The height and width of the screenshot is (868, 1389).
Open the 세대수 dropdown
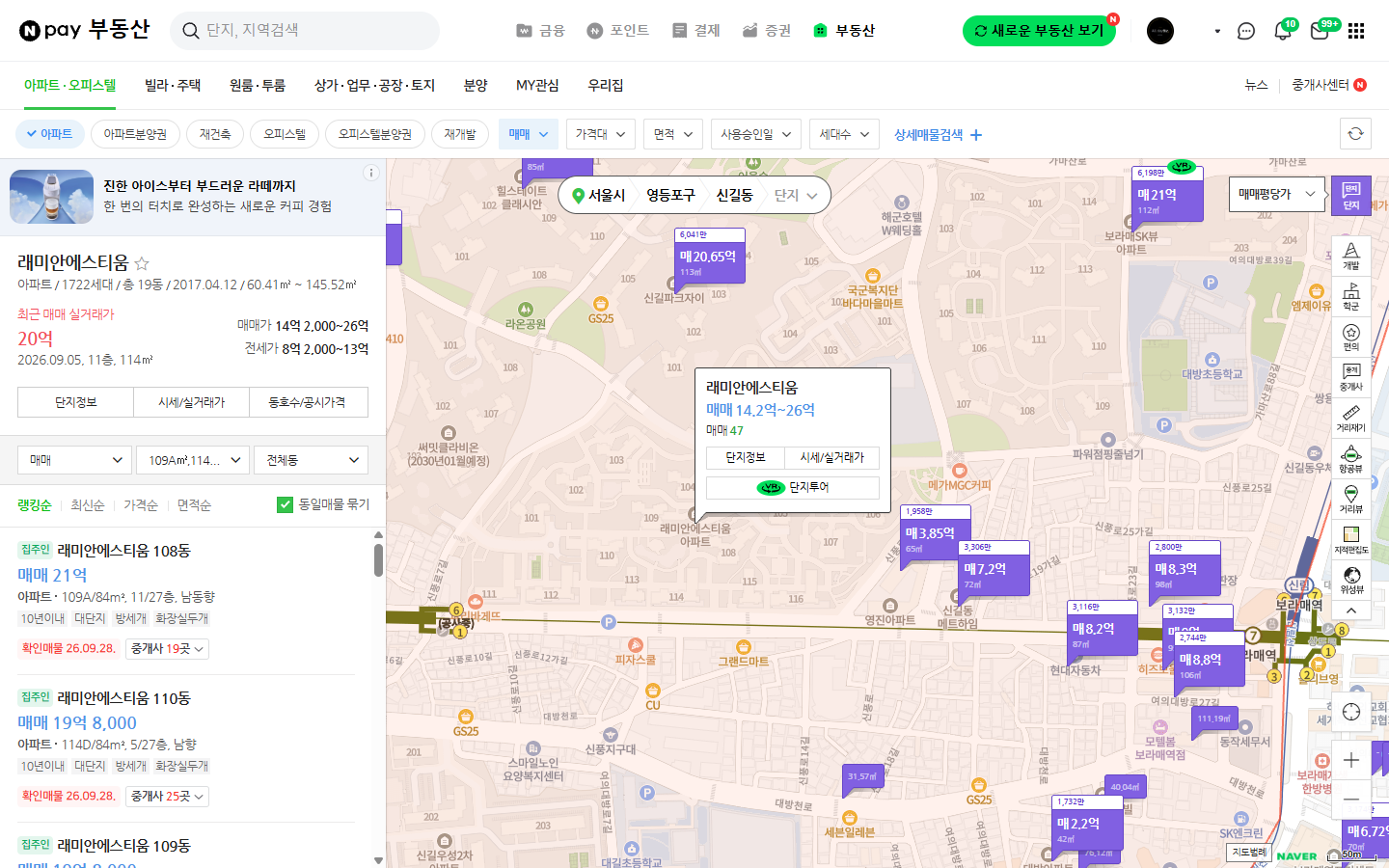[x=844, y=134]
